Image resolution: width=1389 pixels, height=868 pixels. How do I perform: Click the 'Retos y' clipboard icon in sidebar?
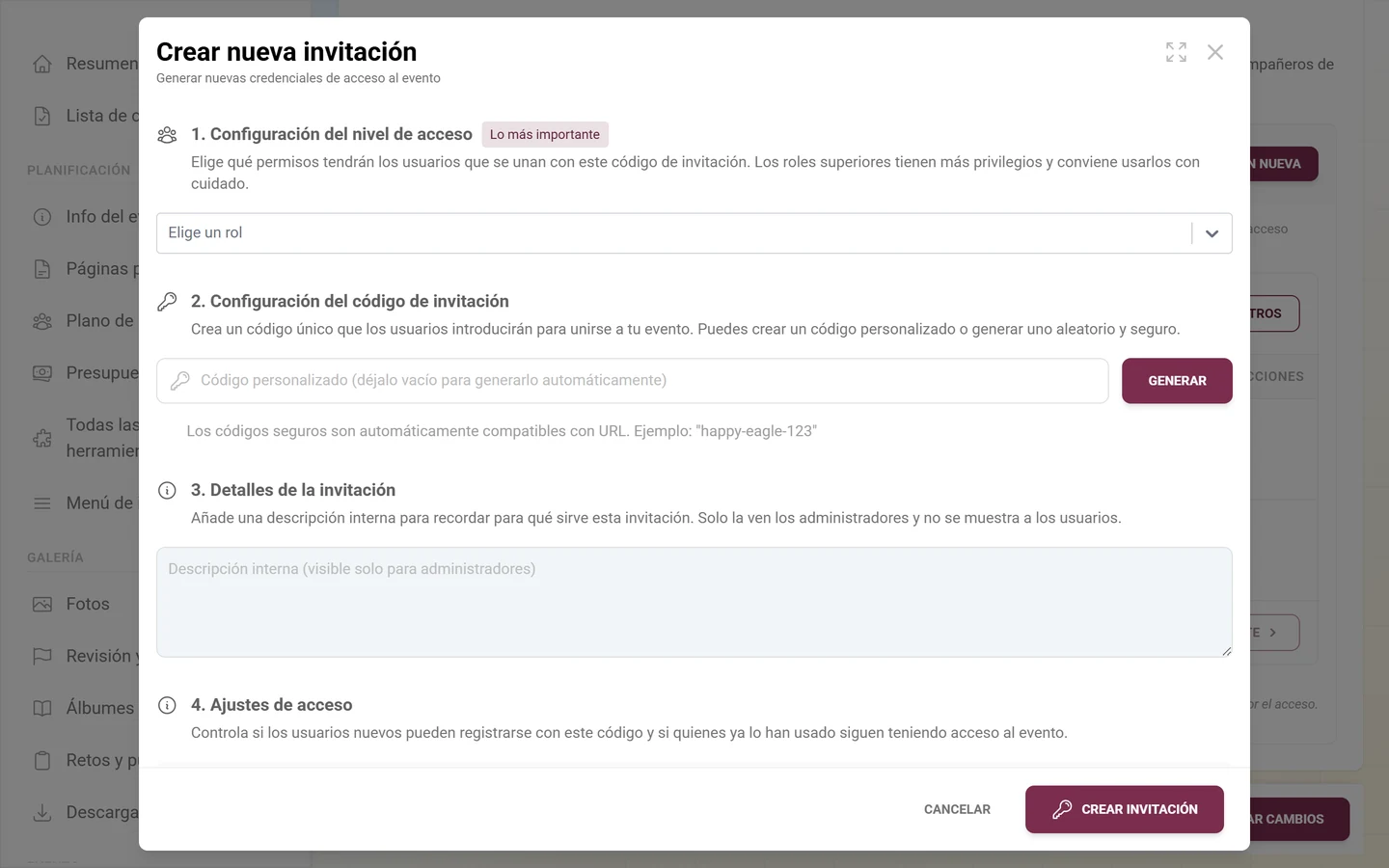42,760
